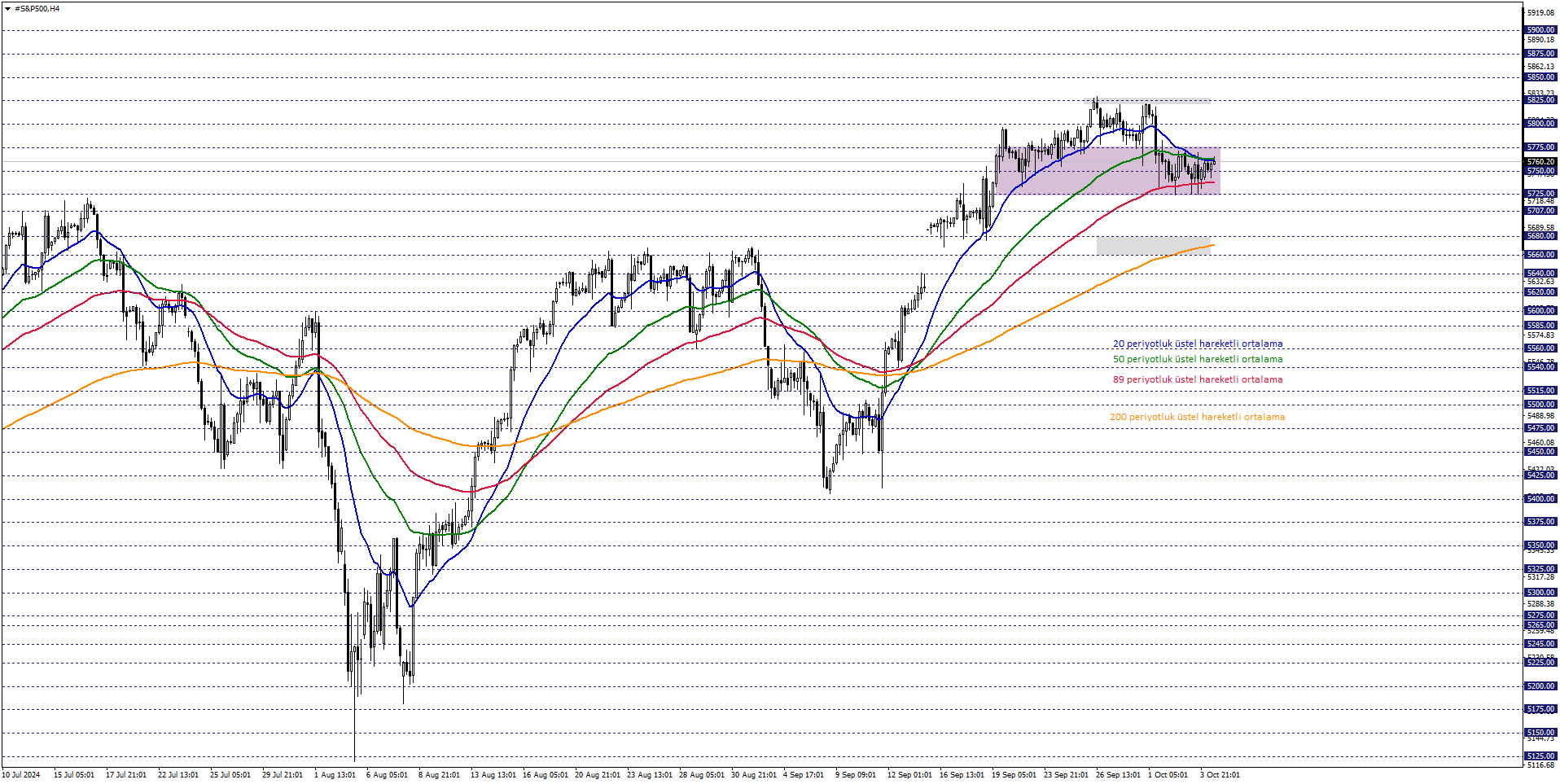Click the 5900.00 price level label

pos(1540,30)
